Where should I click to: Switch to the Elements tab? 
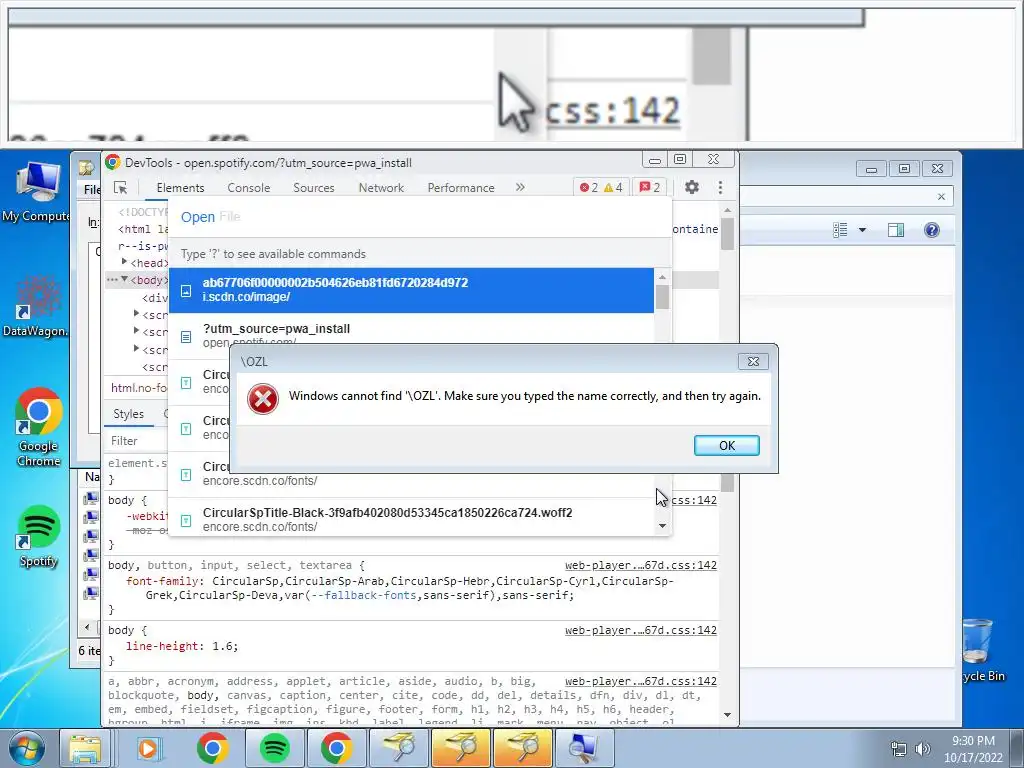pos(180,187)
